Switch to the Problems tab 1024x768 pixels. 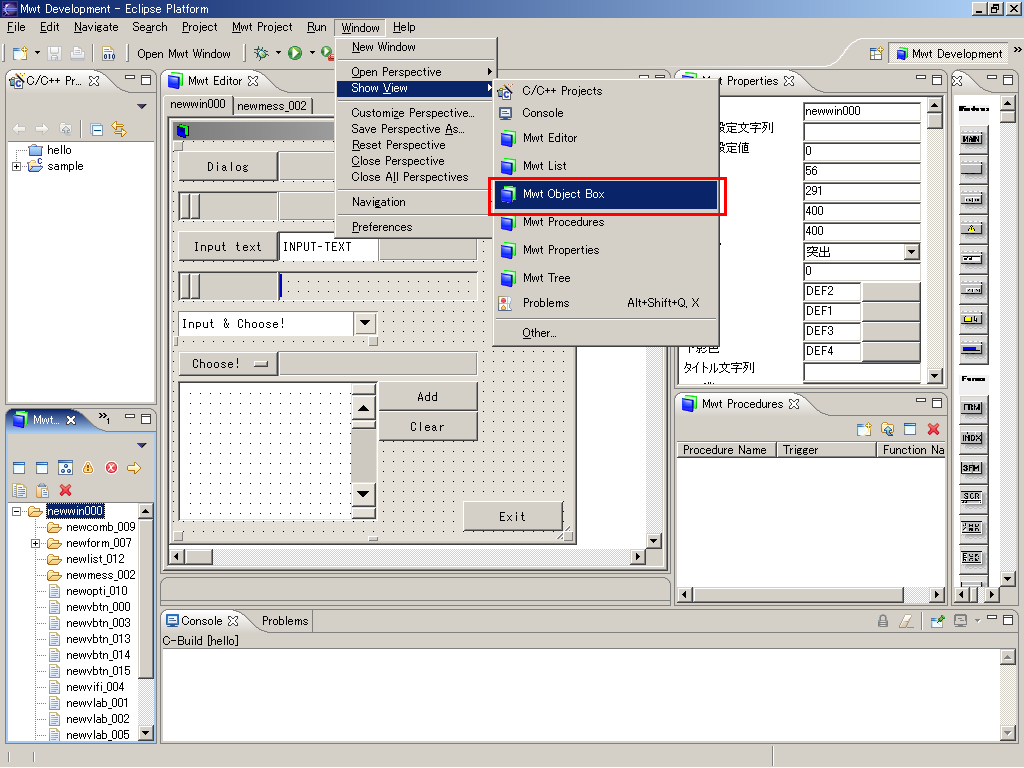pos(285,621)
